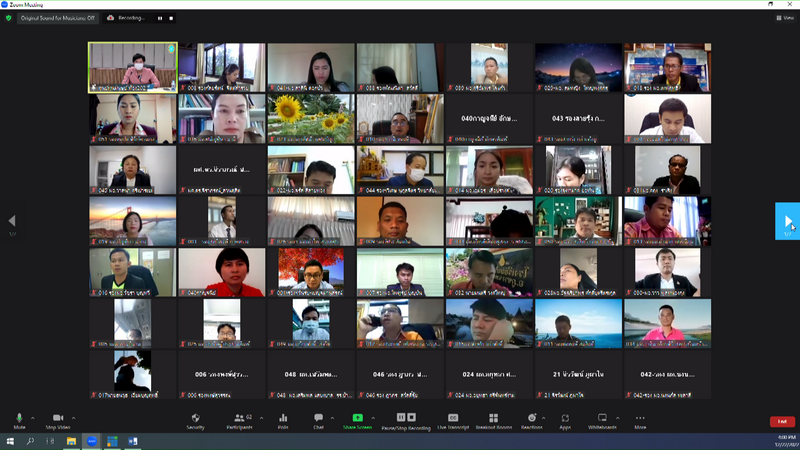
Task: Open Word from the taskbar
Action: pos(133,441)
